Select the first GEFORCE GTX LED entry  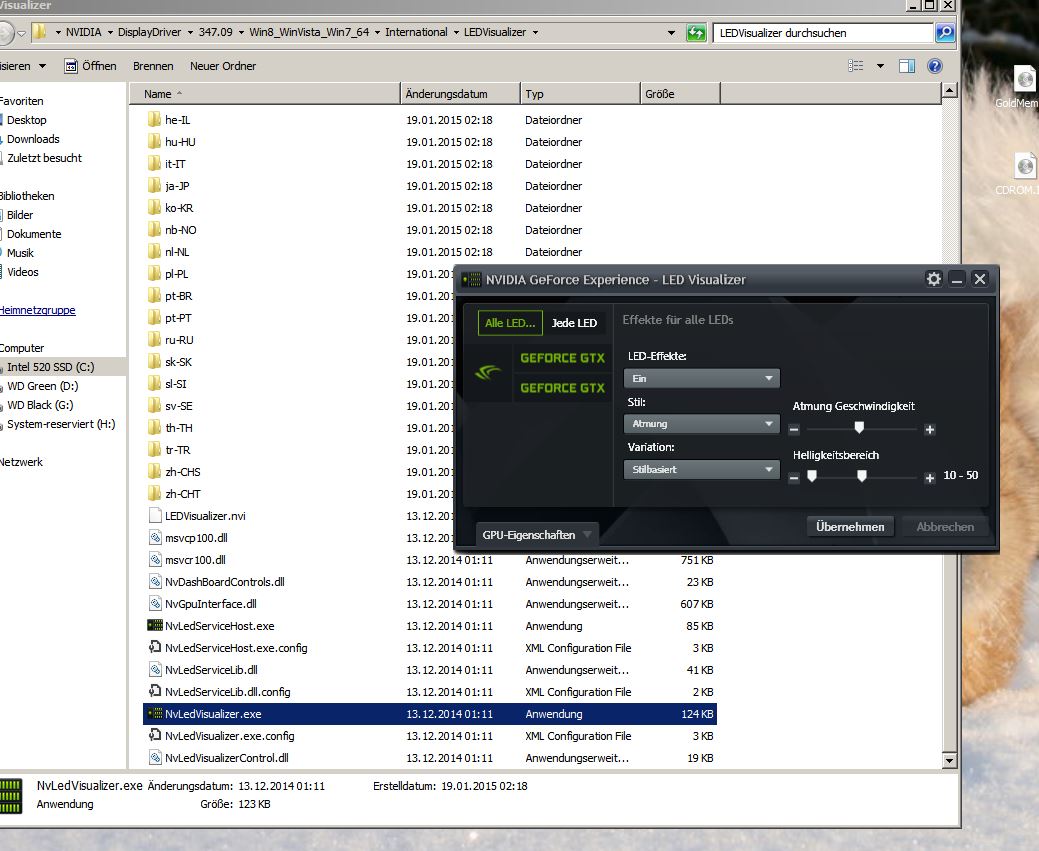click(x=563, y=358)
